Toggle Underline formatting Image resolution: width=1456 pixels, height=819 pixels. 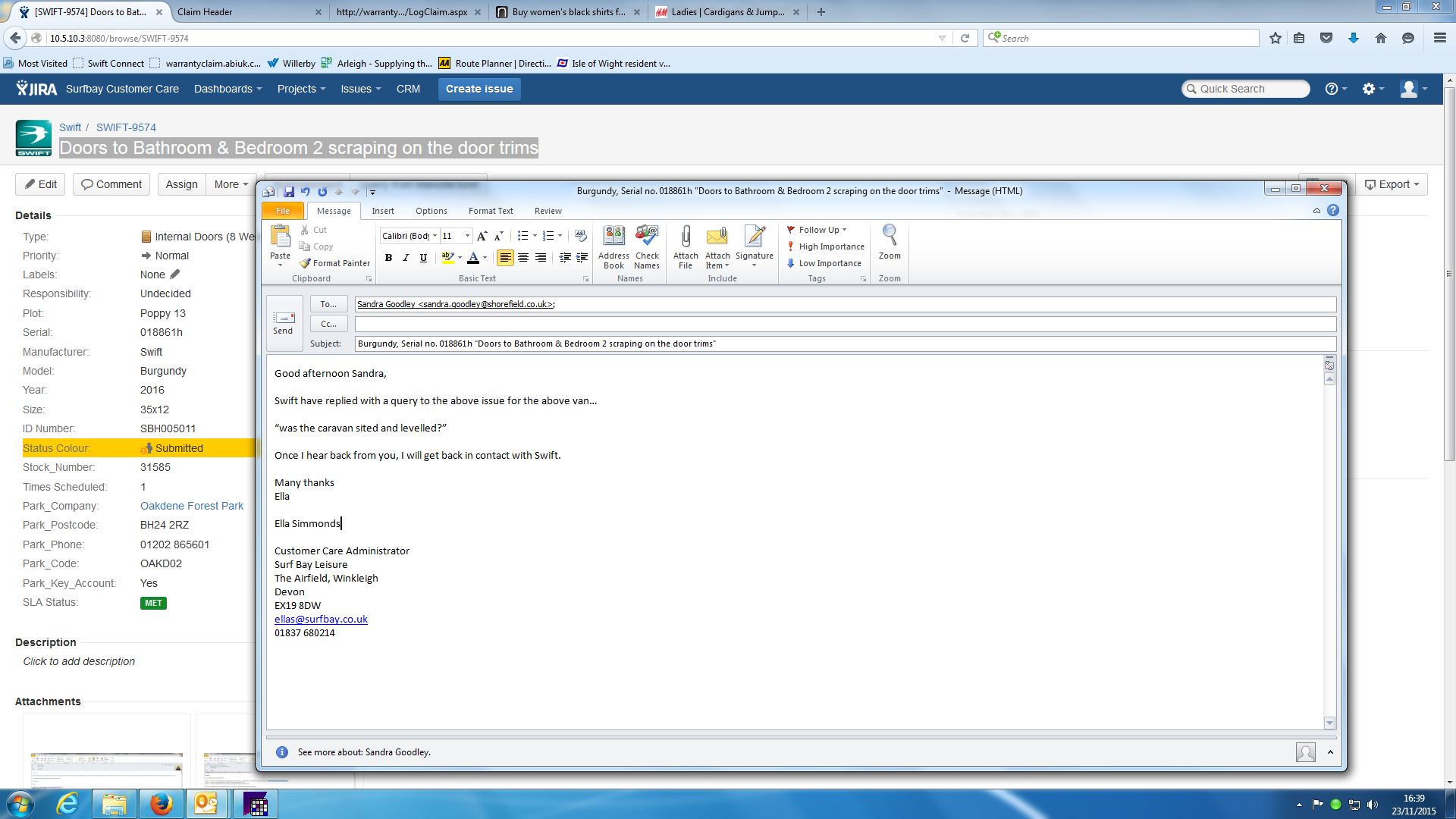[x=423, y=258]
